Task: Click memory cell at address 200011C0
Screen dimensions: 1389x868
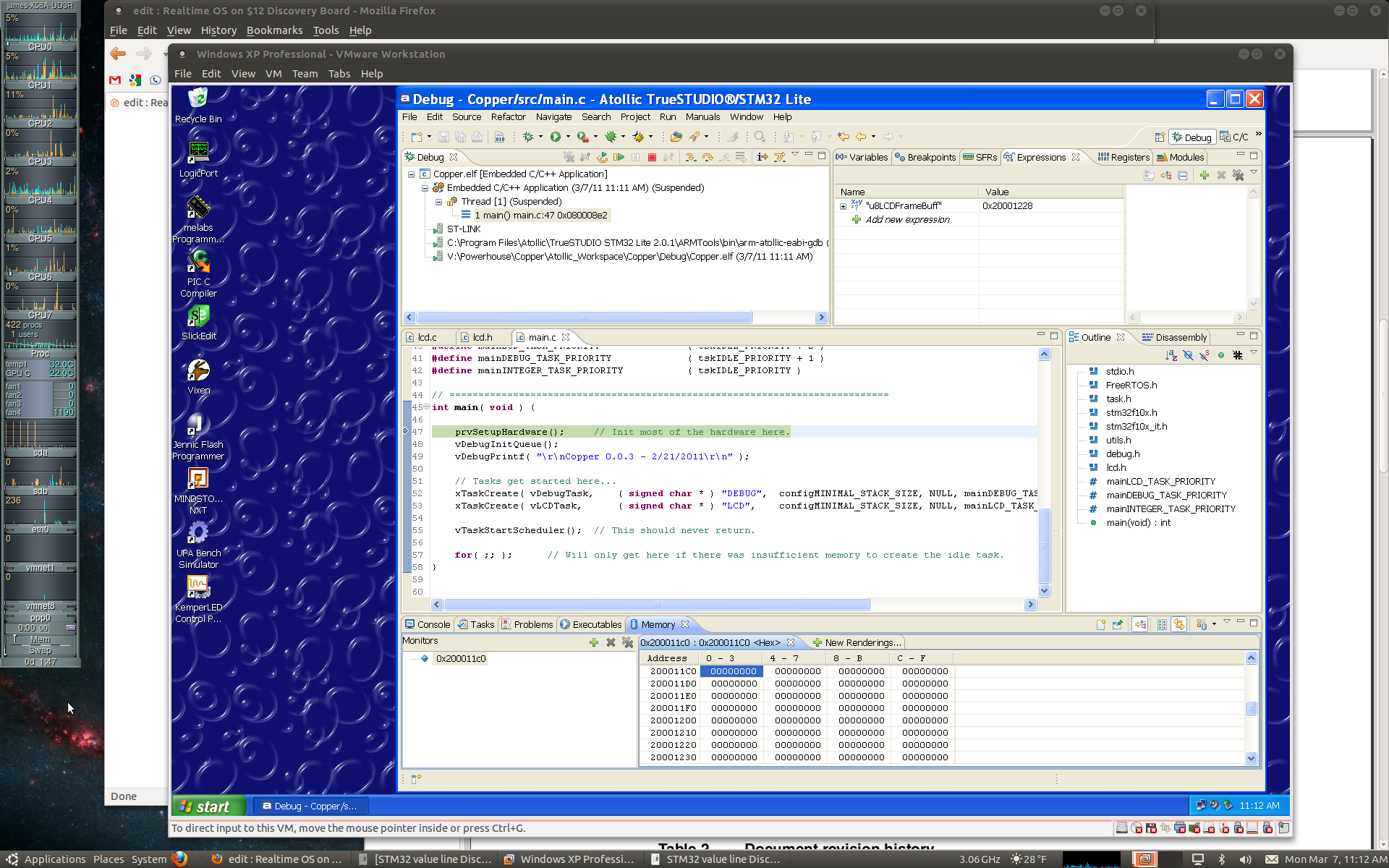Action: point(734,671)
